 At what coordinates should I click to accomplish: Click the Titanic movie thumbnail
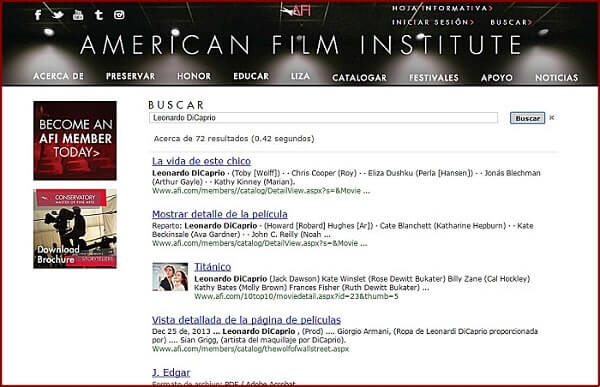(x=170, y=277)
